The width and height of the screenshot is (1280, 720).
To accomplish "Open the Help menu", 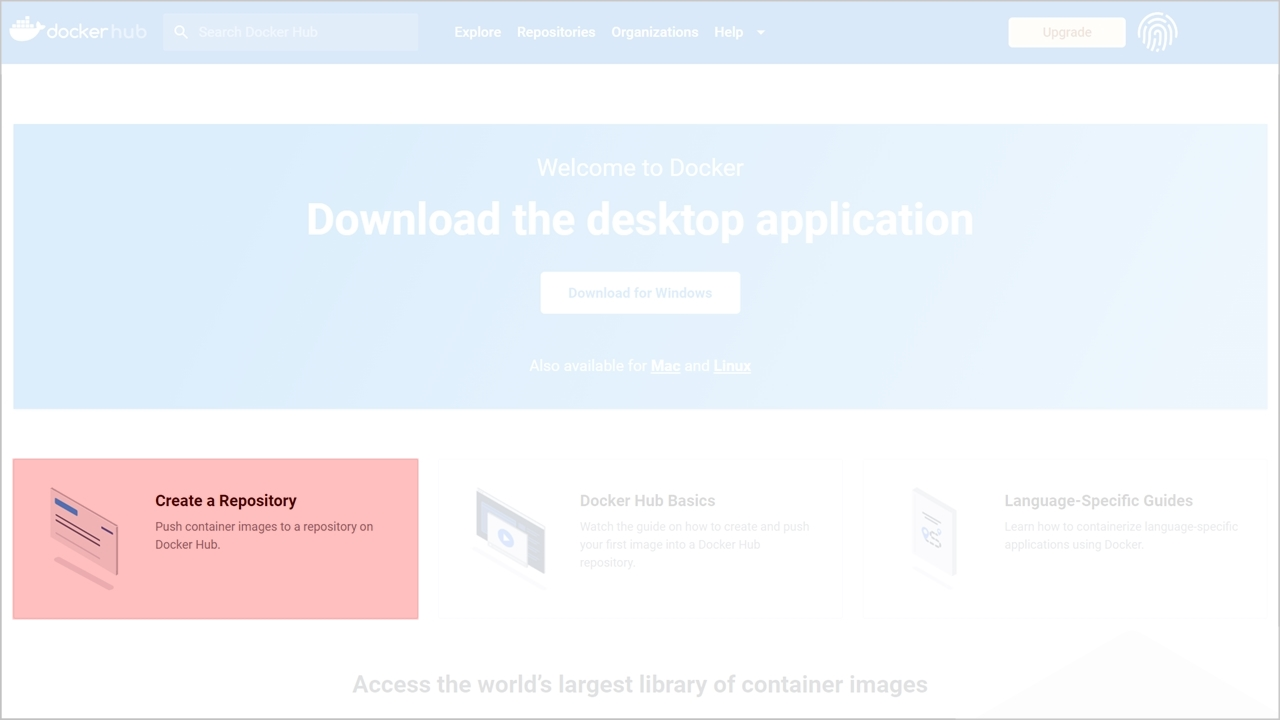I will point(728,32).
